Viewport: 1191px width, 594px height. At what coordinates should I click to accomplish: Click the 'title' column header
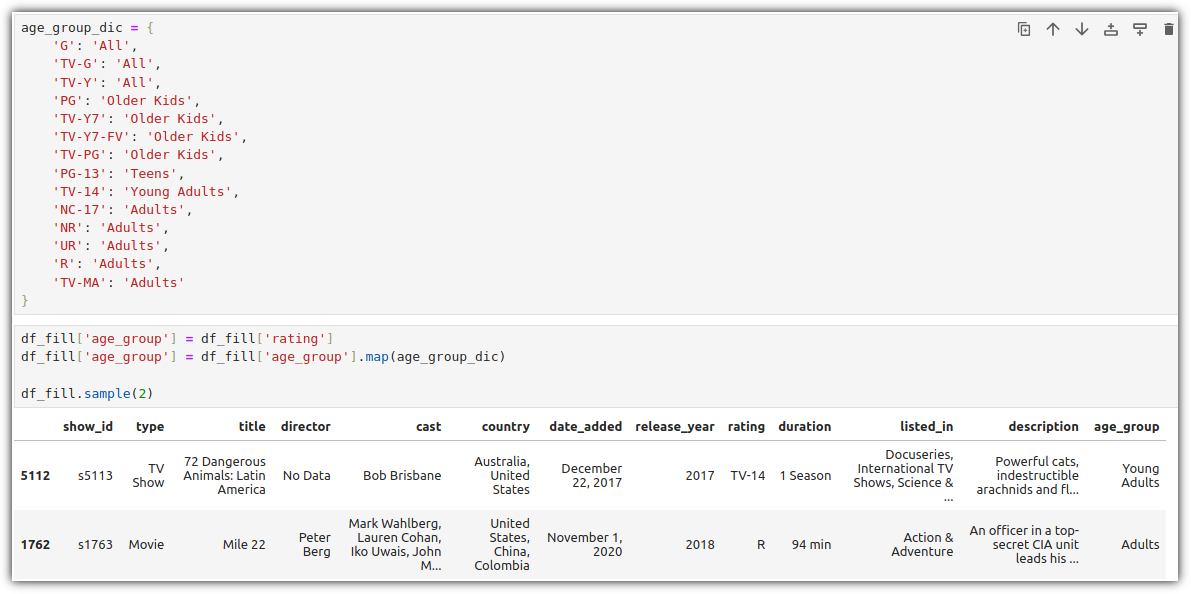pyautogui.click(x=251, y=427)
